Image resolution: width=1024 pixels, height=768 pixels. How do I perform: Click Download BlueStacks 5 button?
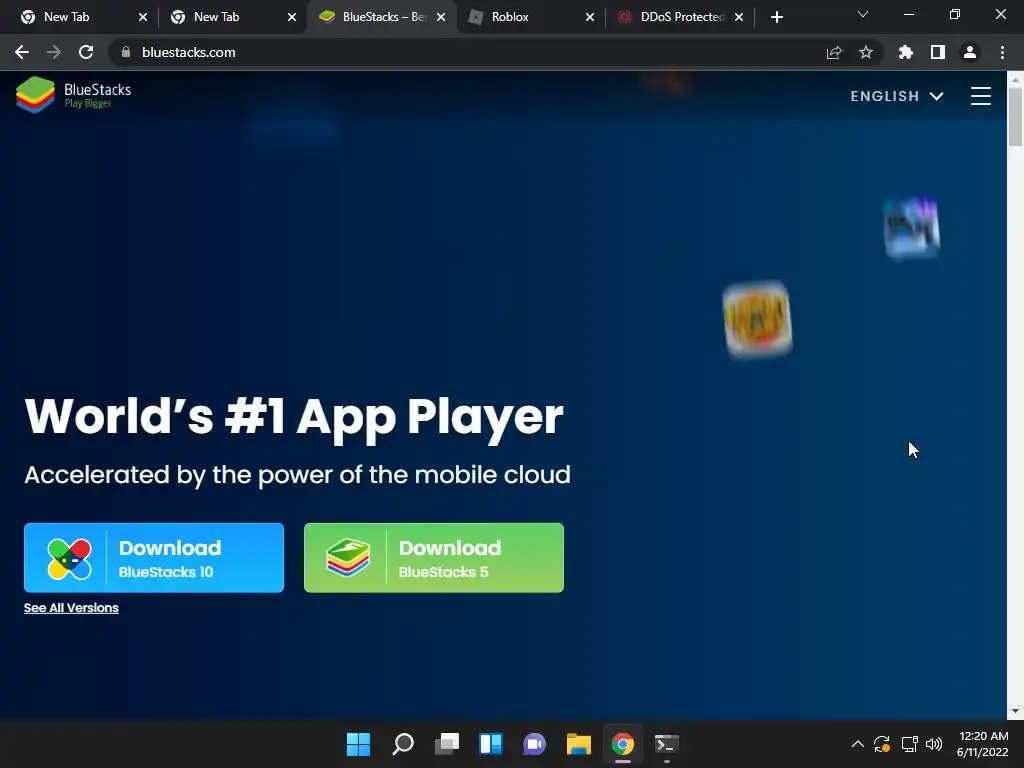[434, 558]
